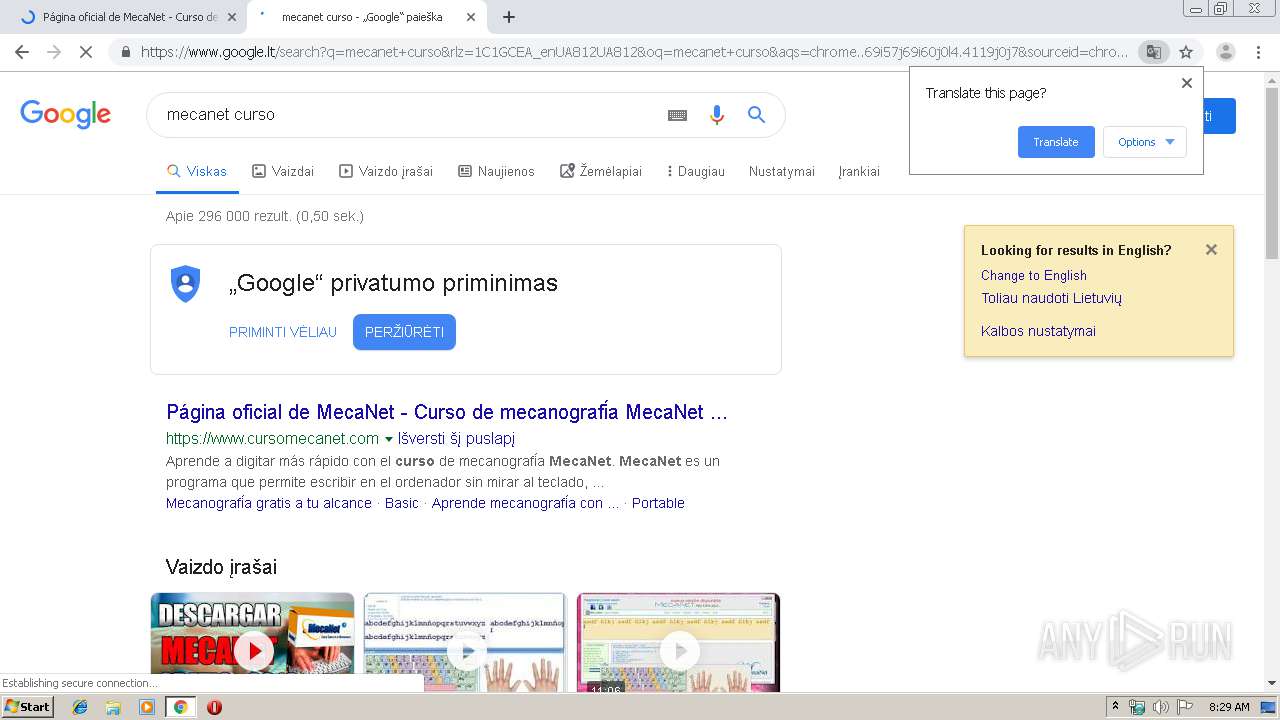Click the Google logo

66,114
